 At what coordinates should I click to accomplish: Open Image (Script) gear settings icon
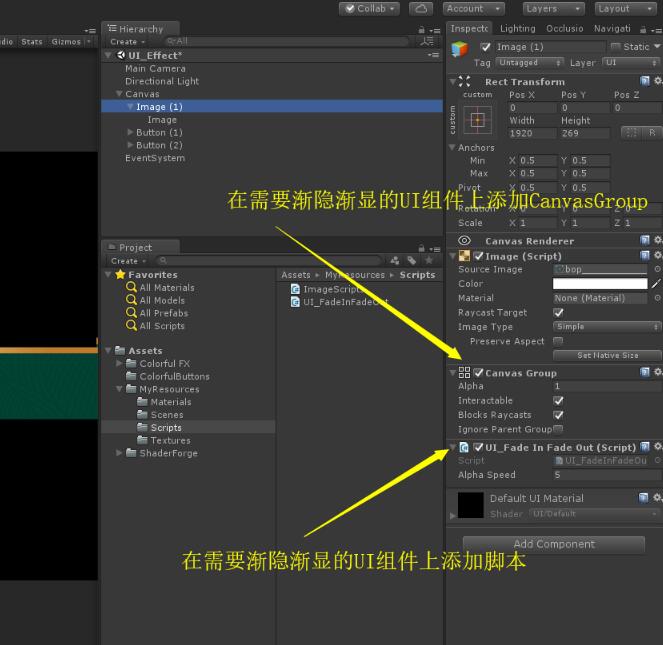[658, 255]
